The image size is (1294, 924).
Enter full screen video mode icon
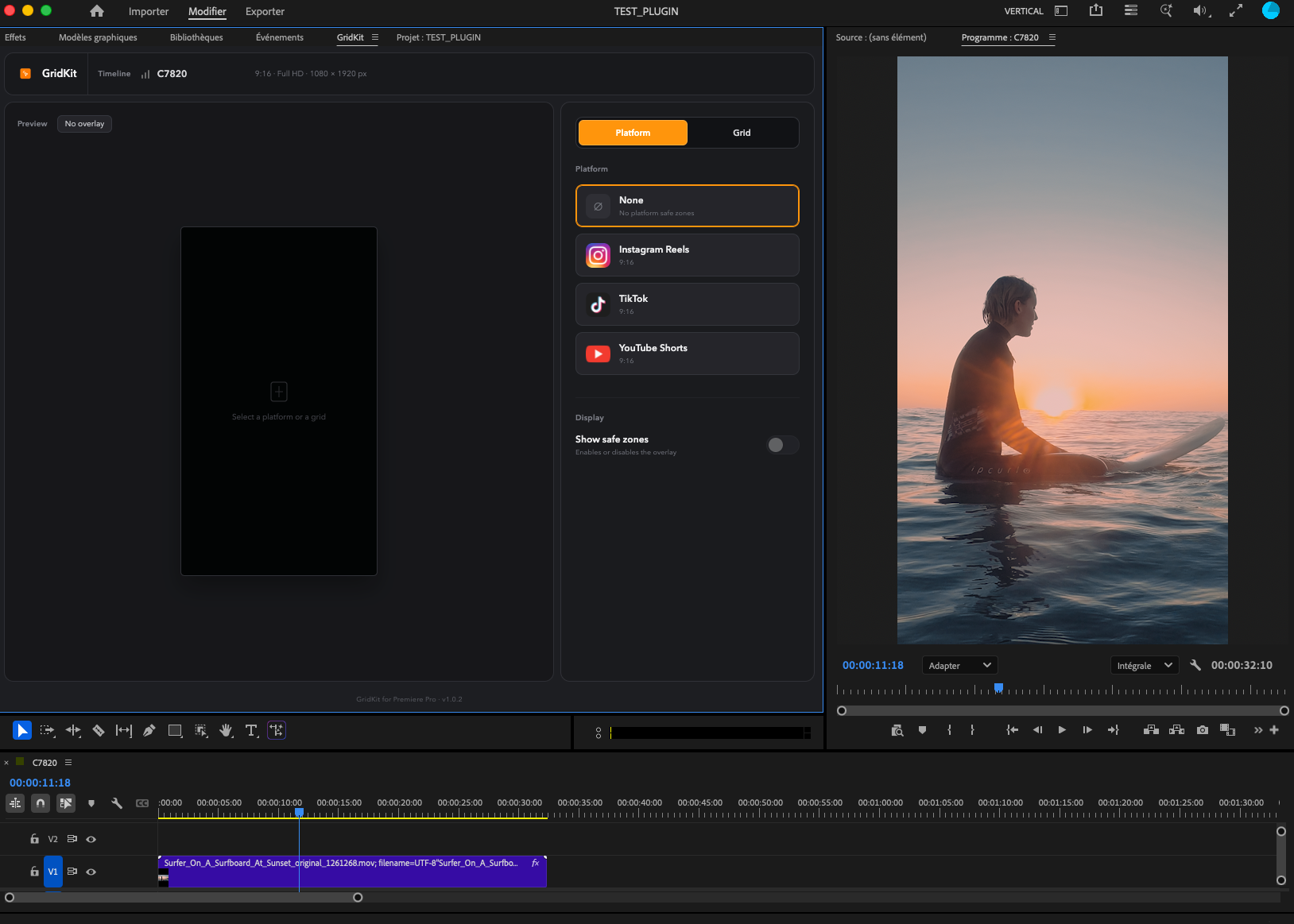[1236, 10]
